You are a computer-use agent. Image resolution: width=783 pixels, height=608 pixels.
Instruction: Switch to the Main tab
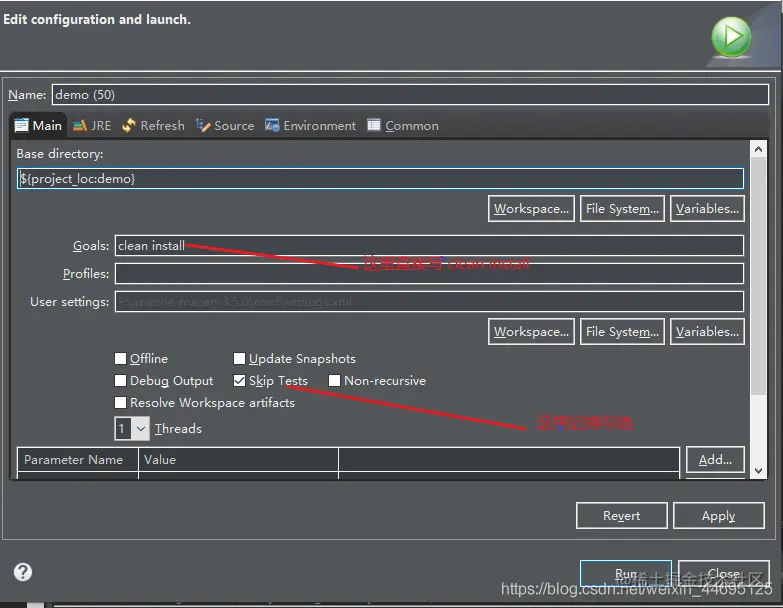[38, 125]
